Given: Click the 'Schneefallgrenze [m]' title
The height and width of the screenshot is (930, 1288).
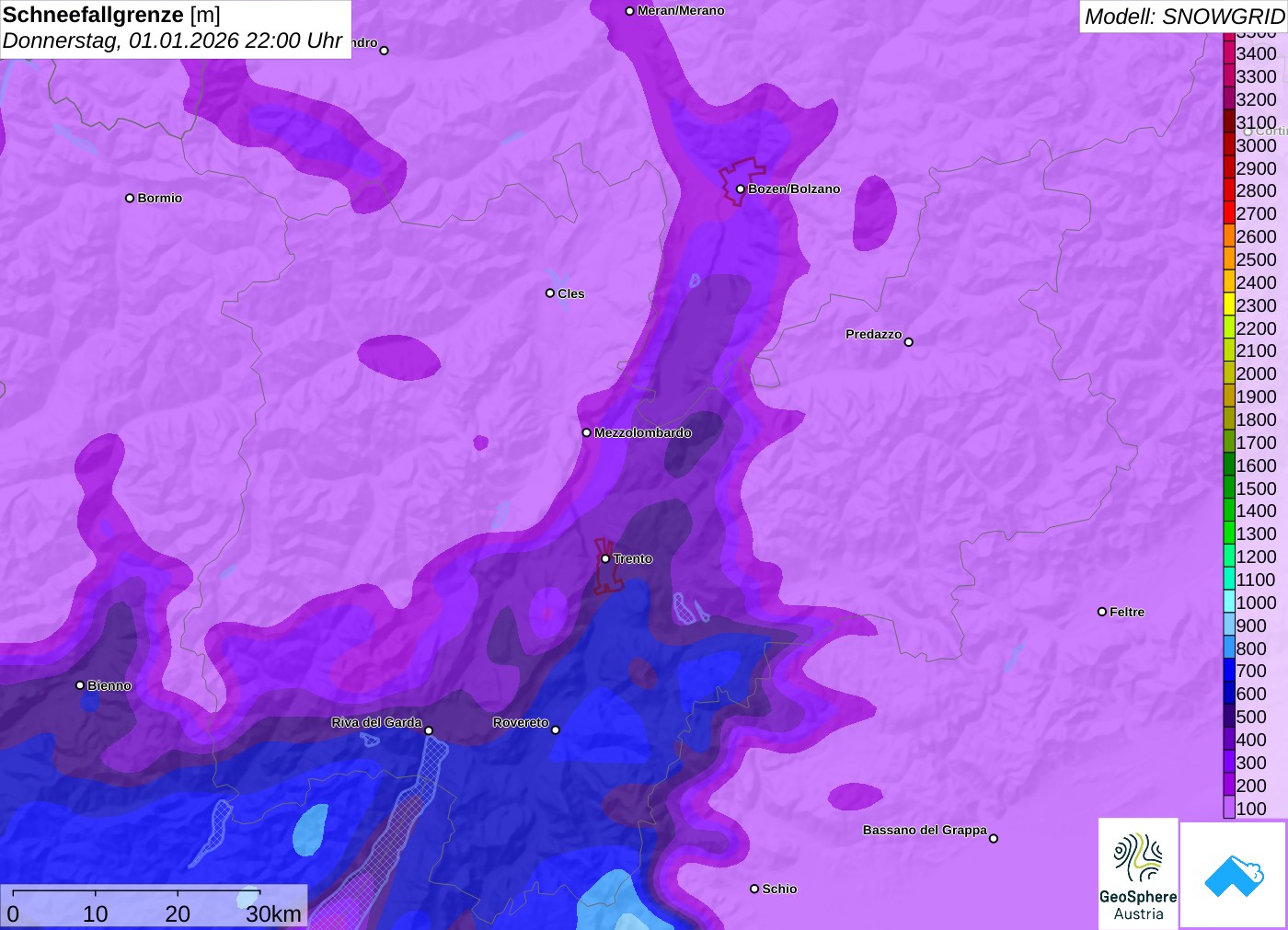Looking at the screenshot, I should coord(111,15).
